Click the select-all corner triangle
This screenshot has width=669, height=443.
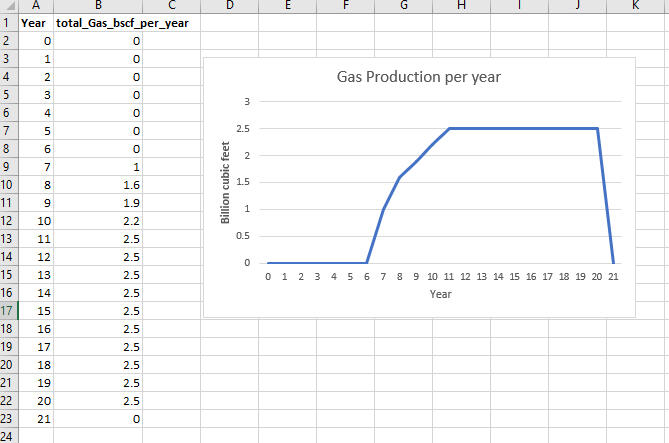[9, 6]
